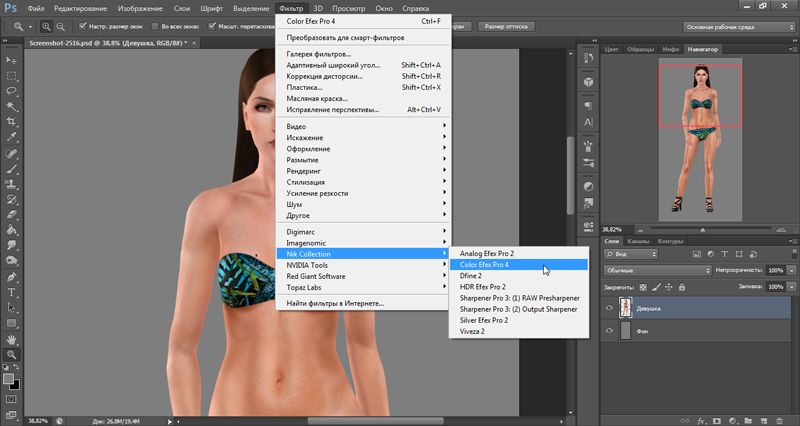The height and width of the screenshot is (426, 800).
Task: Switch to the 'Каналы' tab
Action: (x=638, y=241)
